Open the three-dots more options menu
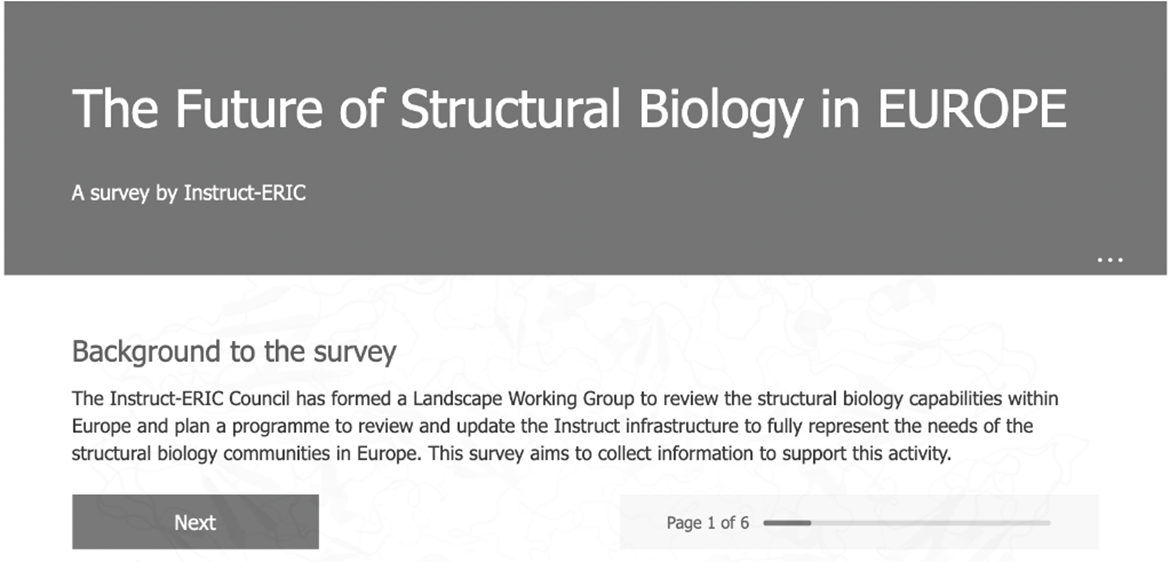 (1110, 259)
